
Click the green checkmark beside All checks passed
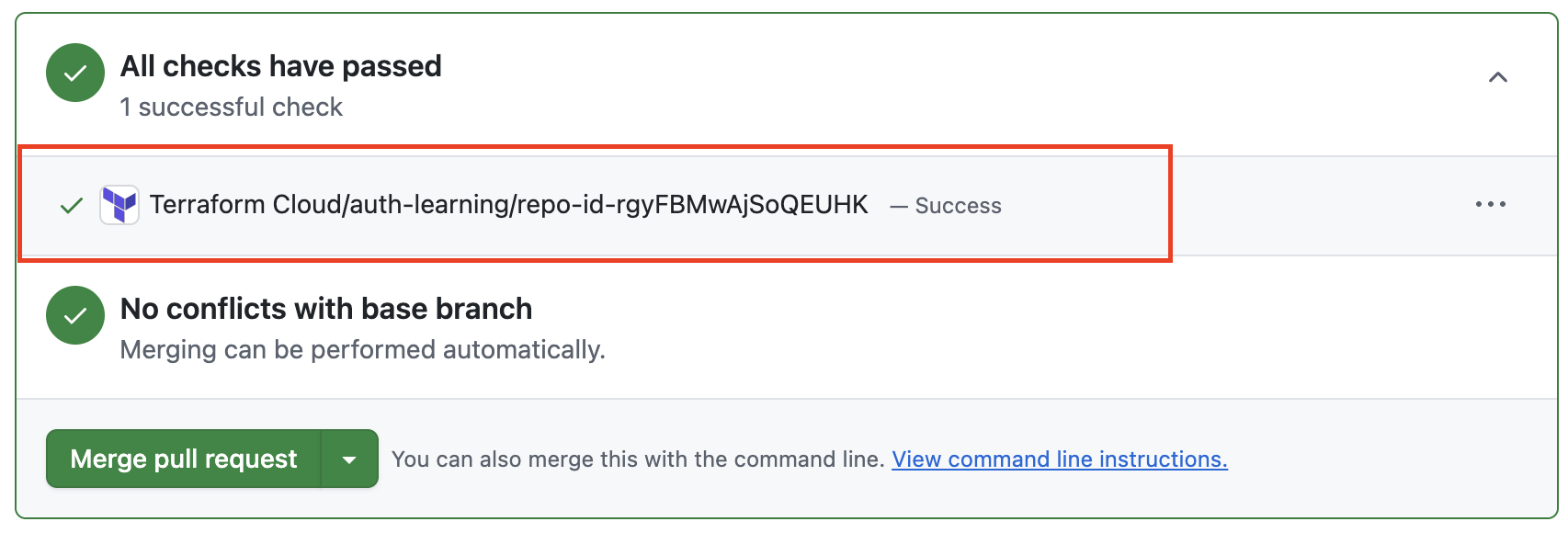75,73
